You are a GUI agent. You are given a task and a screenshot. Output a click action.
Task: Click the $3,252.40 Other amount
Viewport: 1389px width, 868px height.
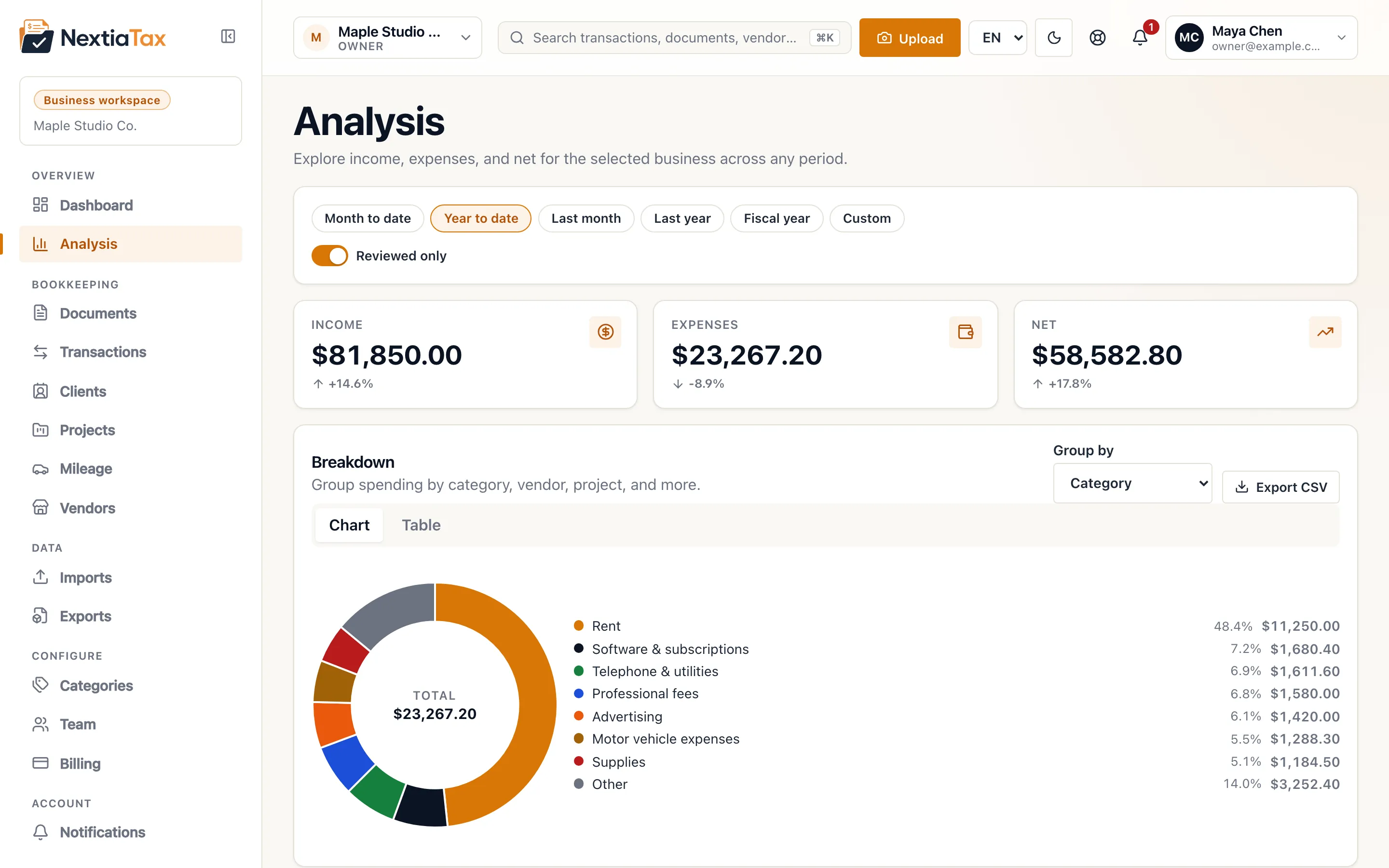(1305, 784)
